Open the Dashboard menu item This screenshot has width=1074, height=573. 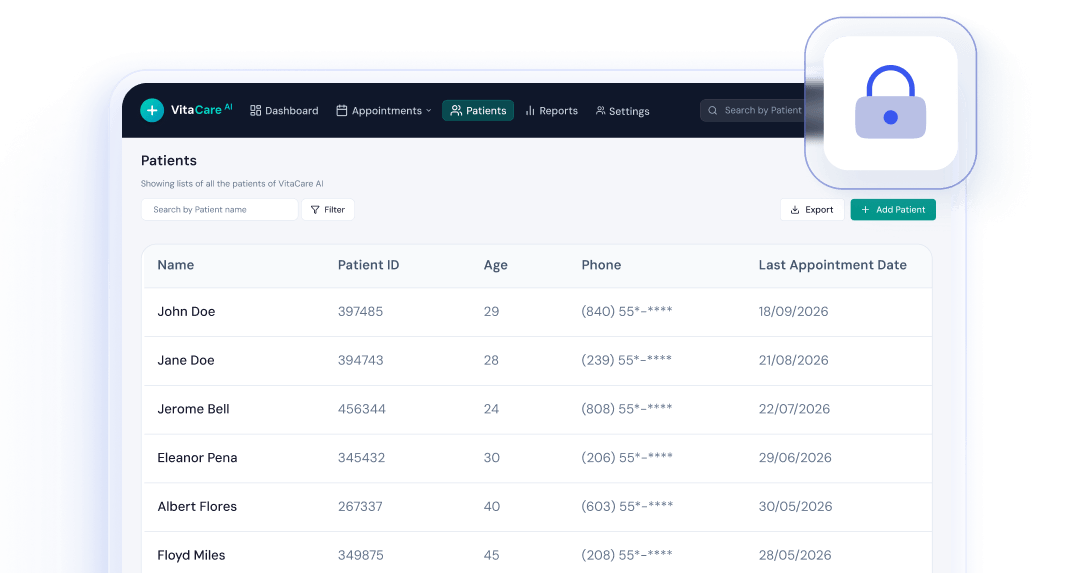[x=284, y=110]
